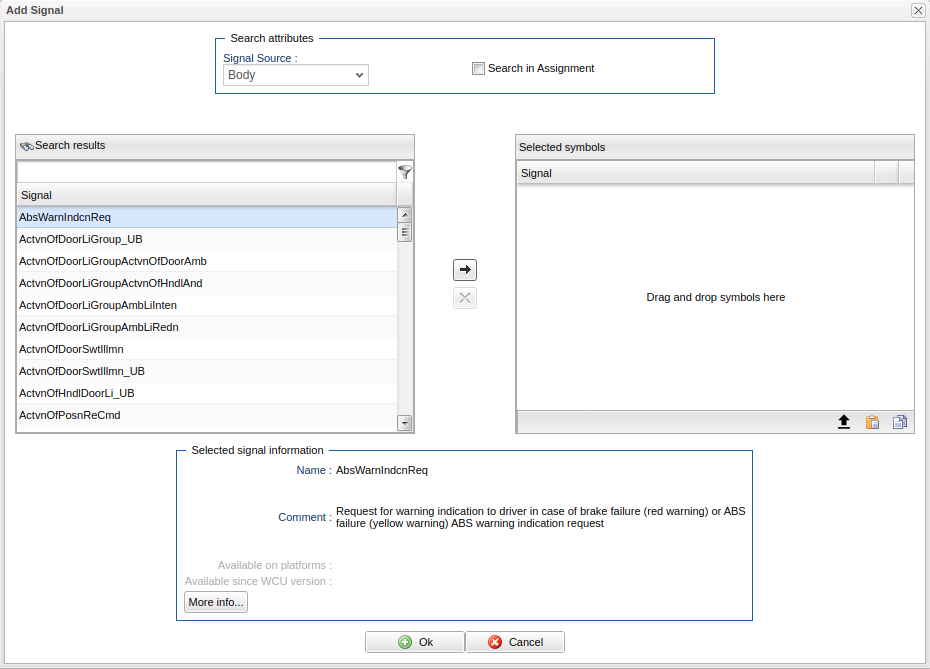
Task: Click the Signal column header in Selected symbols
Action: (695, 173)
